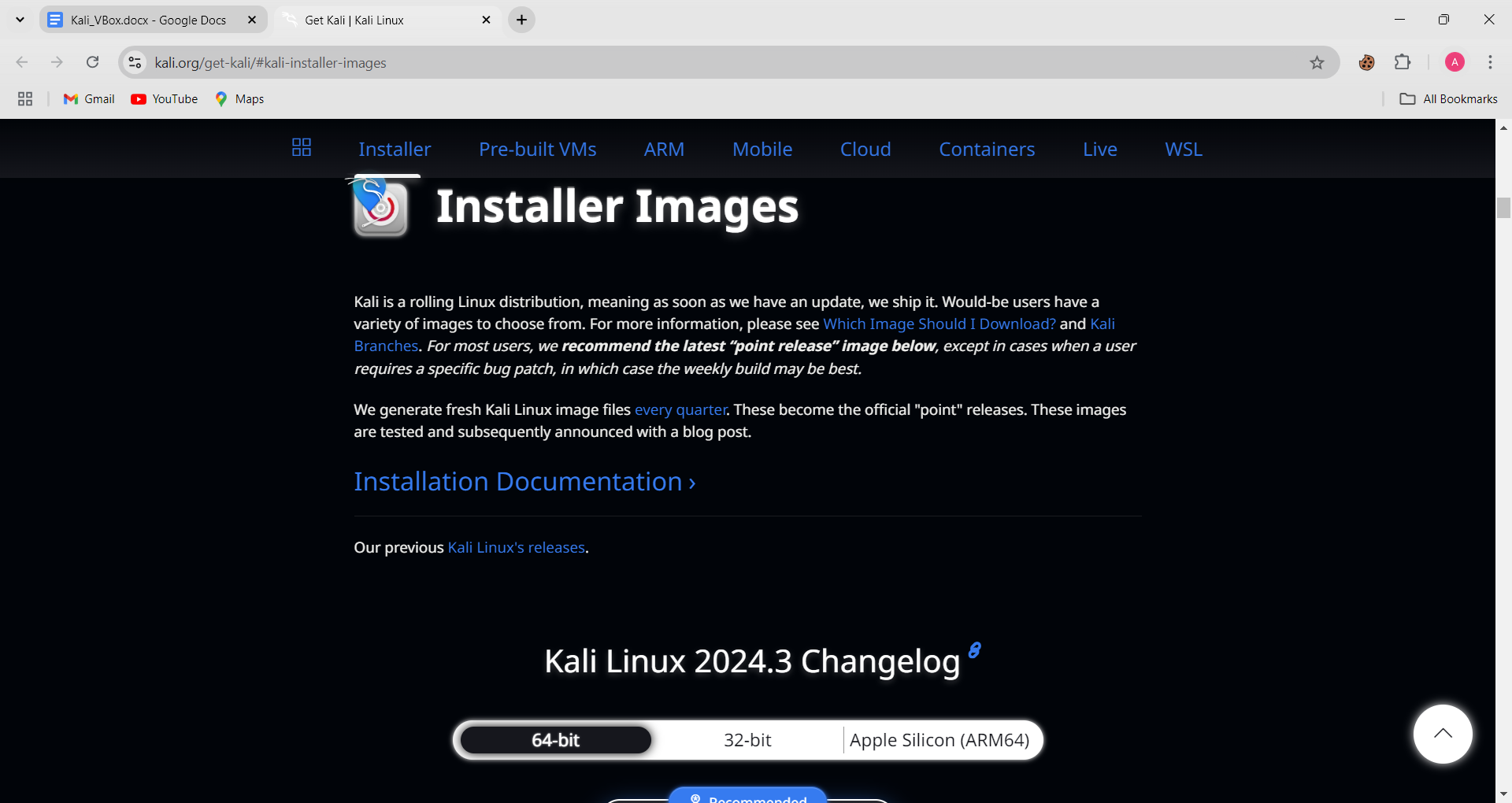Viewport: 1512px width, 803px height.
Task: Open the Which Image Should I Download link
Action: (939, 324)
